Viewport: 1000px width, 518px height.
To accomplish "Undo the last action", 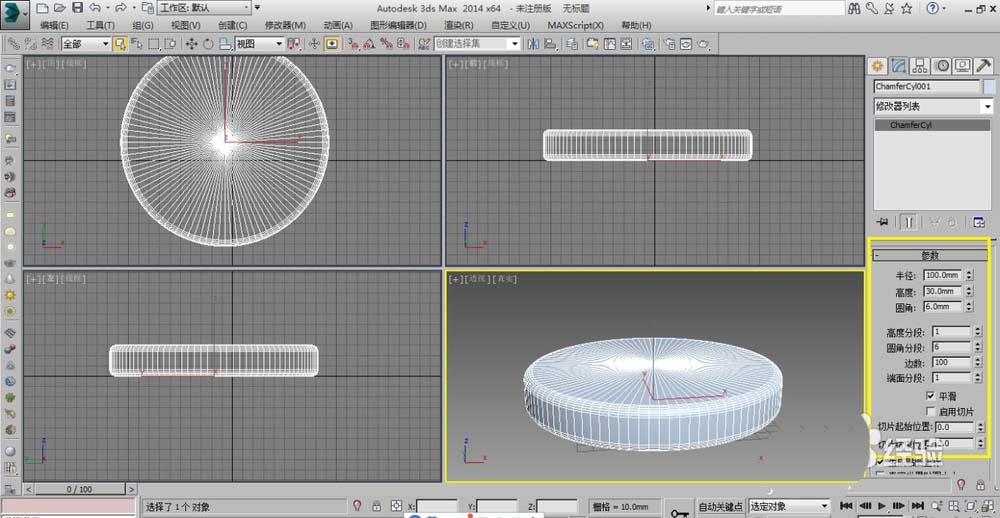I will pos(95,8).
